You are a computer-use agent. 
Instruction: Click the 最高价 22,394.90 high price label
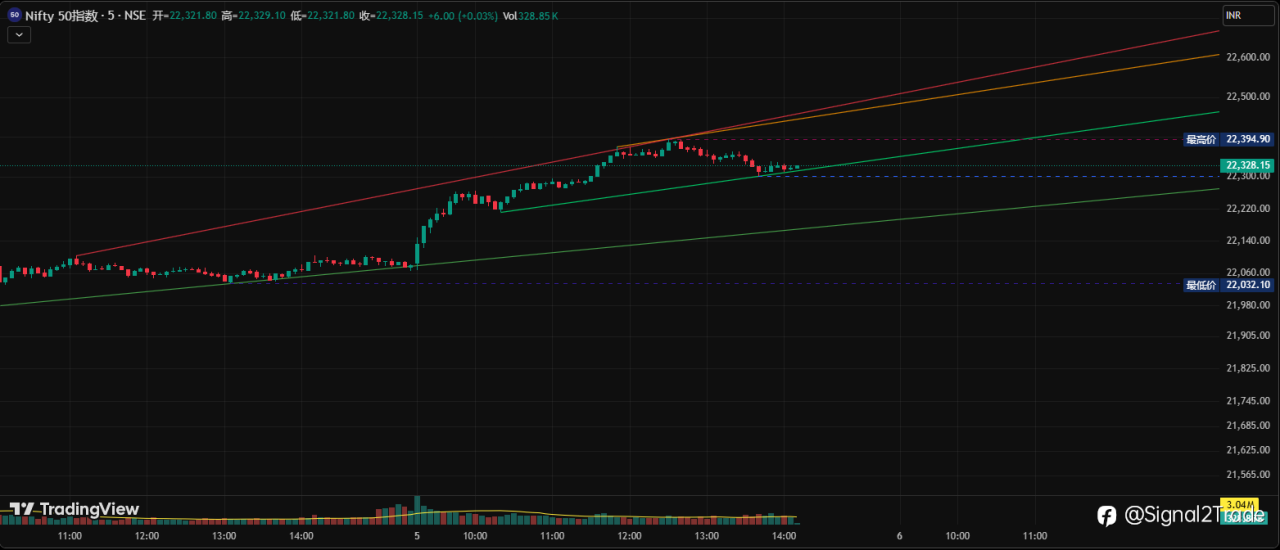click(1228, 139)
